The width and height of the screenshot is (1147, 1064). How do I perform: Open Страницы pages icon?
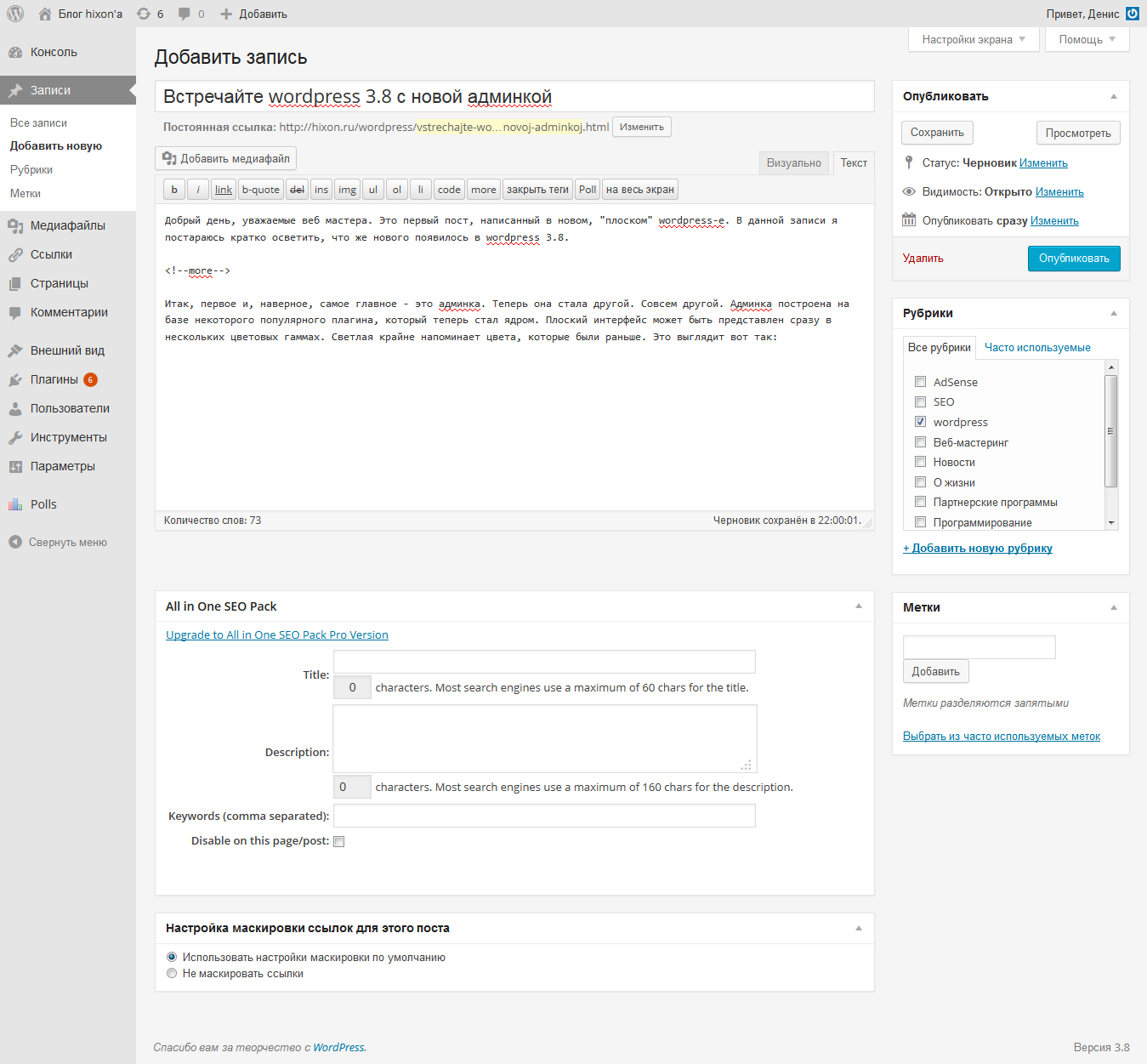15,283
